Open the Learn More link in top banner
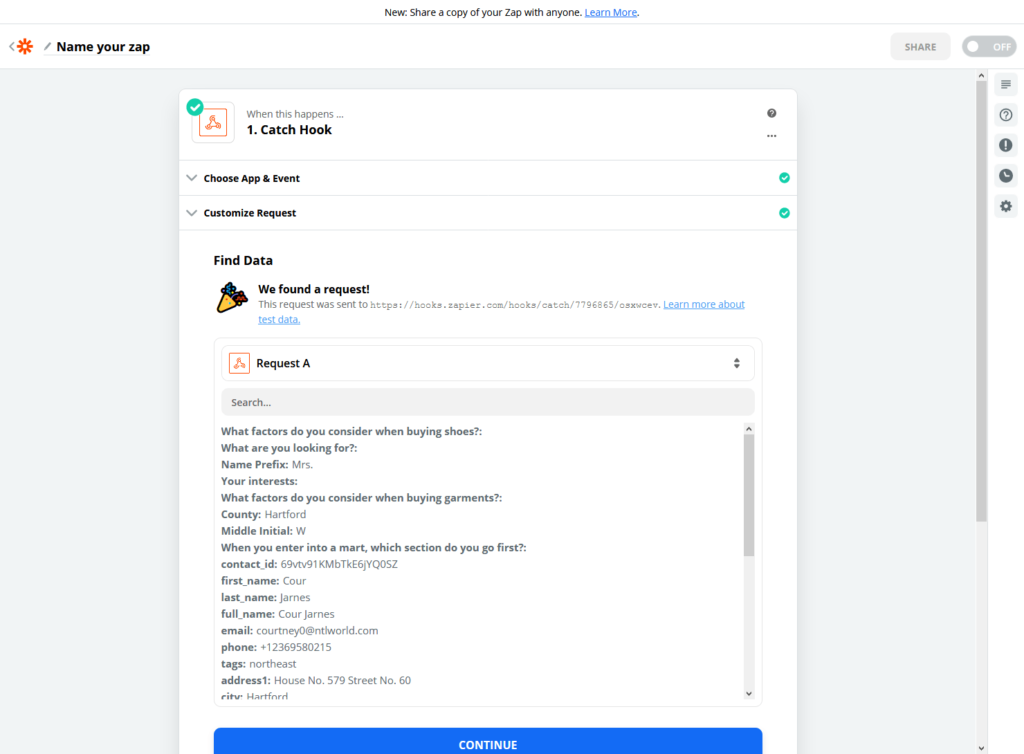Image resolution: width=1024 pixels, height=754 pixels. (x=611, y=12)
